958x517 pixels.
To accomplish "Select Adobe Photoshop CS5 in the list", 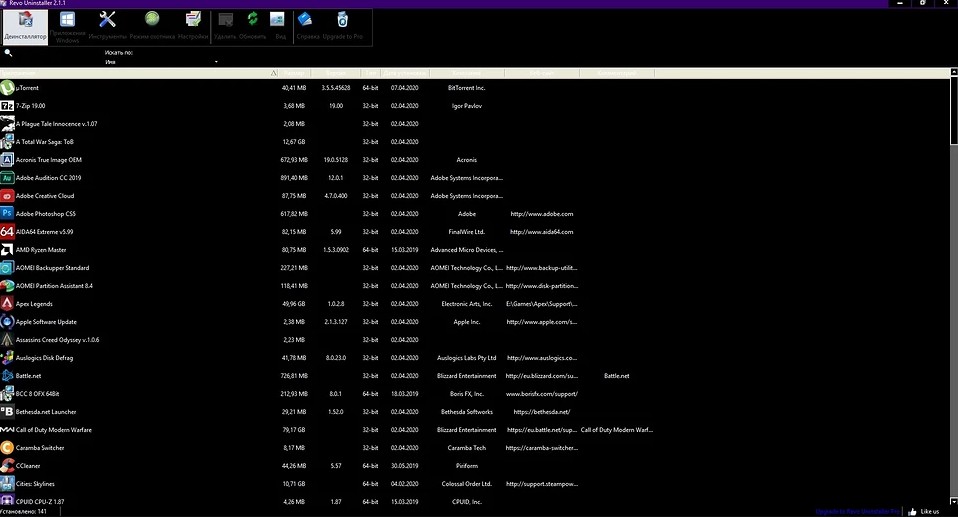I will pyautogui.click(x=45, y=214).
